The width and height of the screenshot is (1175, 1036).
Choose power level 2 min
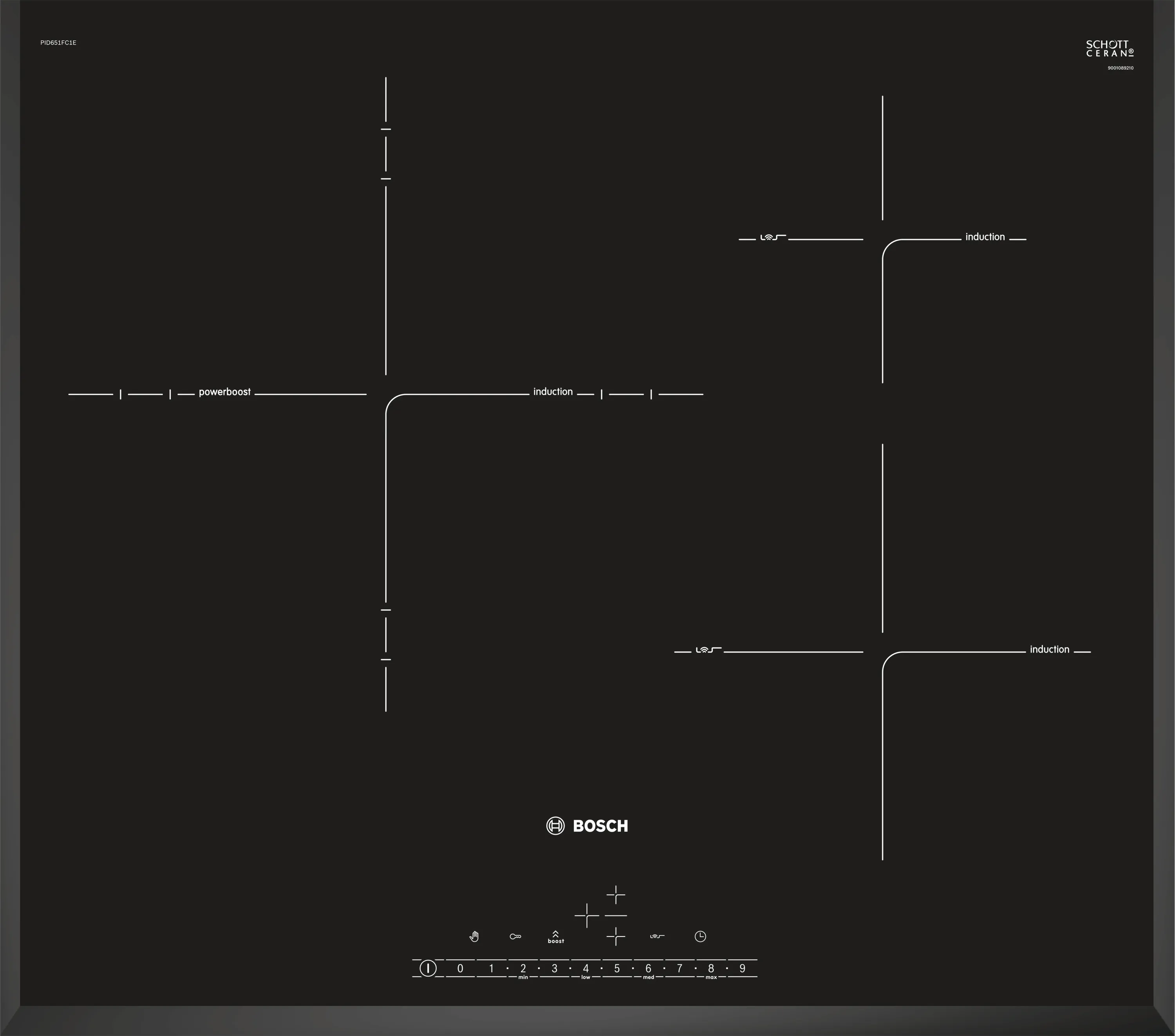(523, 969)
